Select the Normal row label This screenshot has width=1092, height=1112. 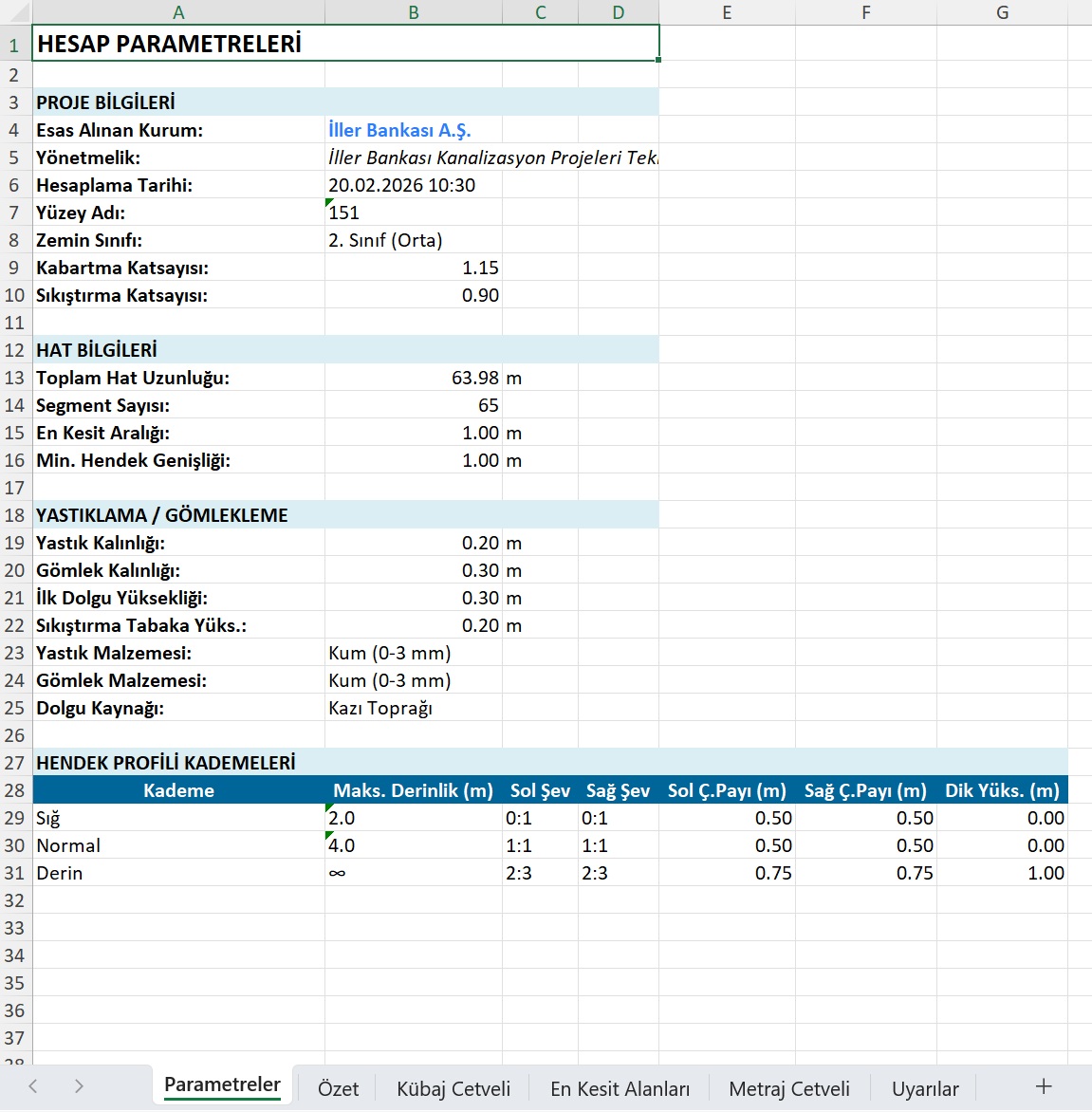[178, 845]
